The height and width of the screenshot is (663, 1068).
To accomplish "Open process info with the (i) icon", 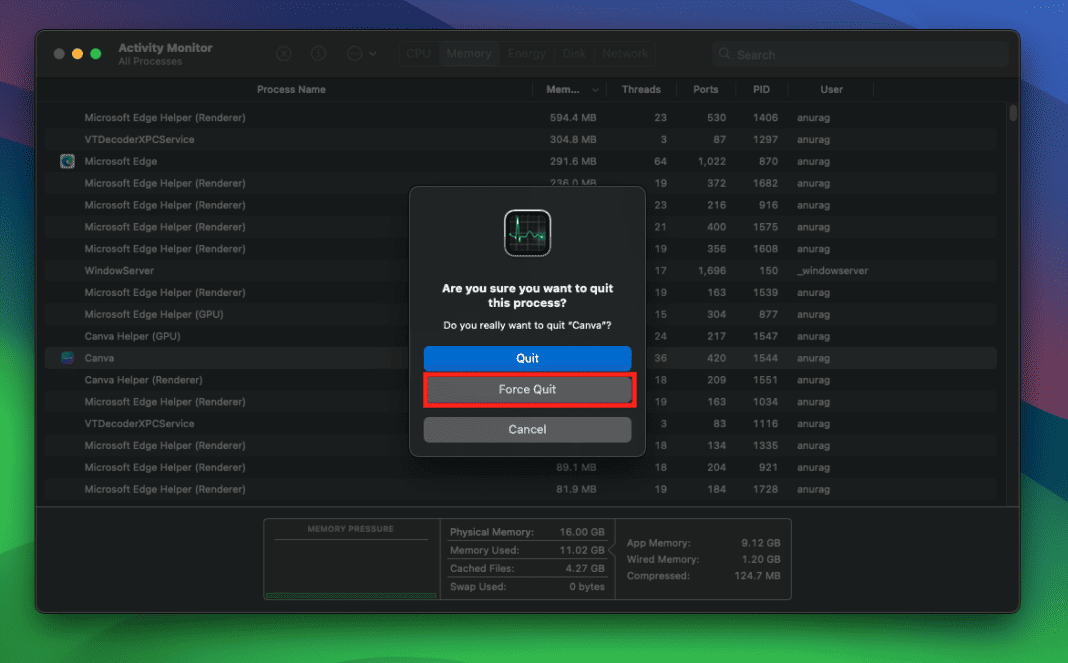I will coord(317,53).
